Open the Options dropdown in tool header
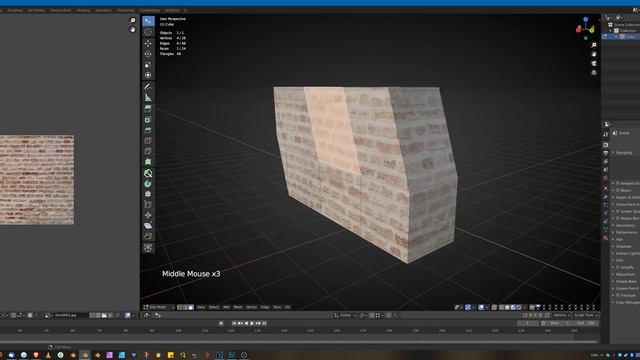This screenshot has height=360, width=640. (x=561, y=315)
